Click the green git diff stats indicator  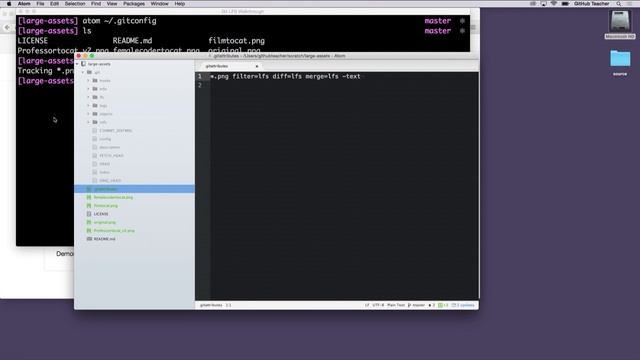pyautogui.click(x=443, y=305)
